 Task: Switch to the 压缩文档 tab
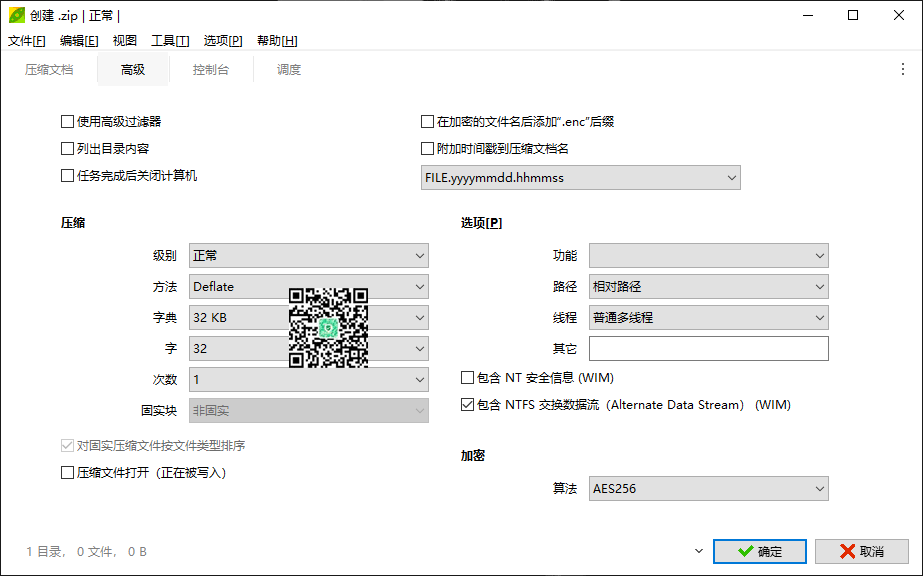coord(49,70)
